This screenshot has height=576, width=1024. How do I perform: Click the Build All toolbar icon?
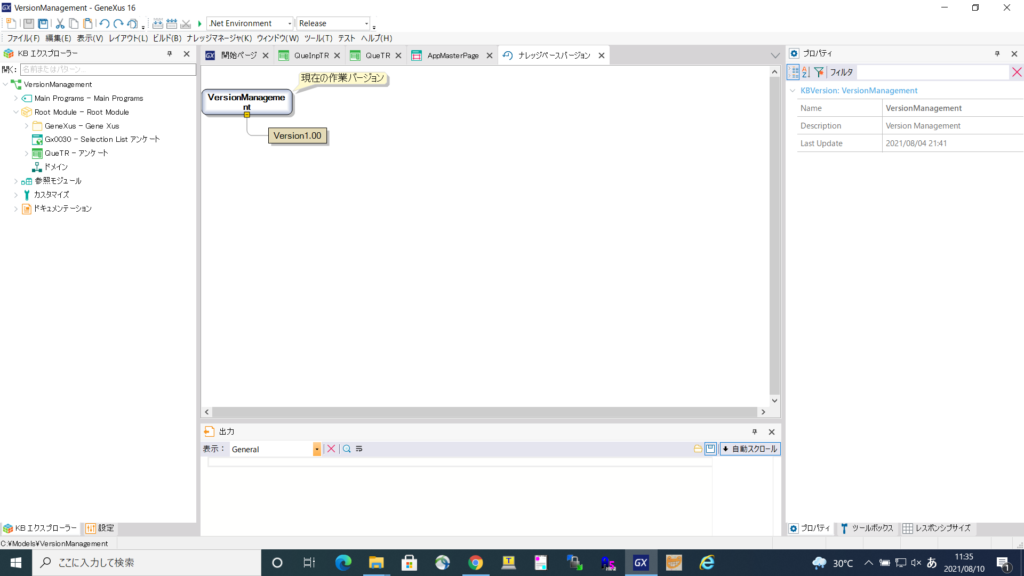tap(157, 24)
